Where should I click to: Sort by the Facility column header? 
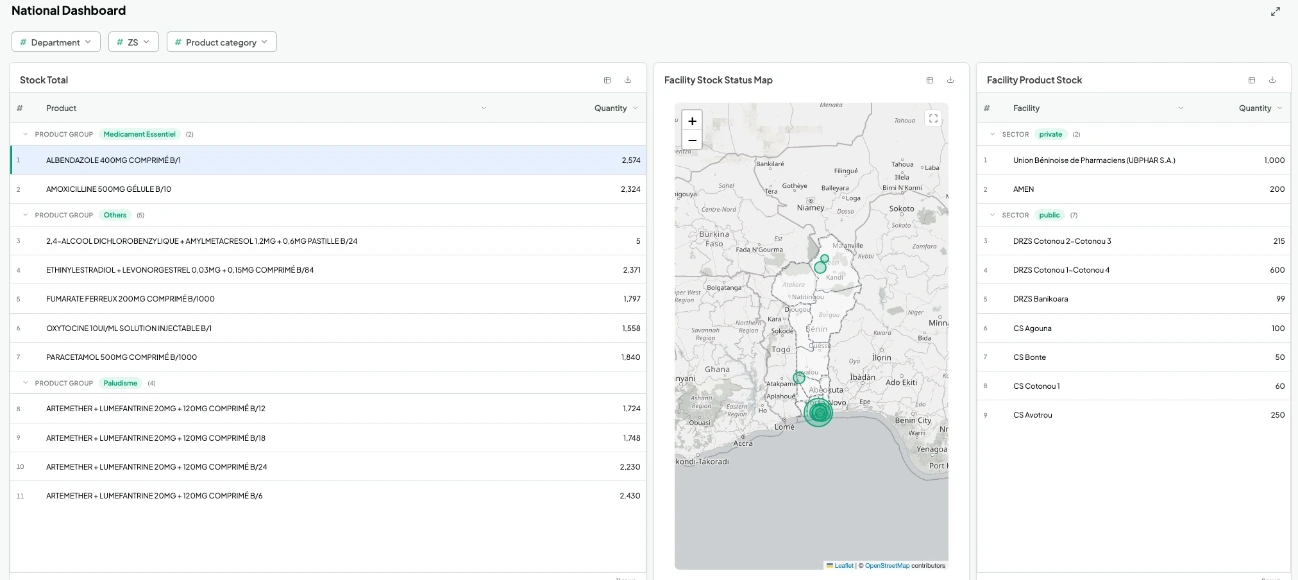pos(1026,108)
